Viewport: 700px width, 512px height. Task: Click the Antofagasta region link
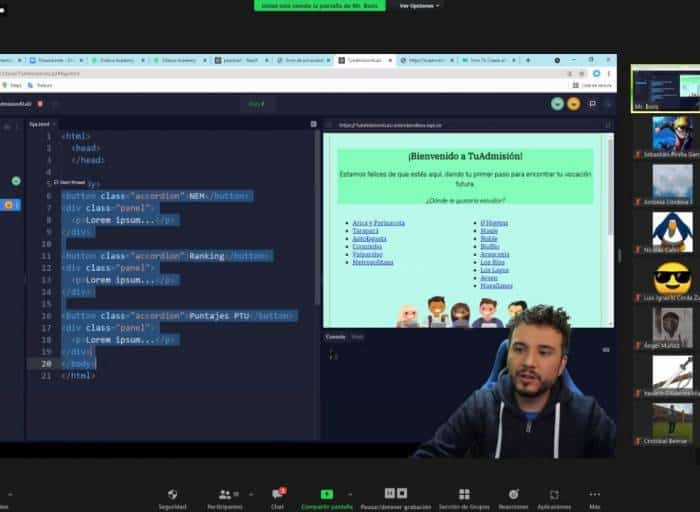369,239
